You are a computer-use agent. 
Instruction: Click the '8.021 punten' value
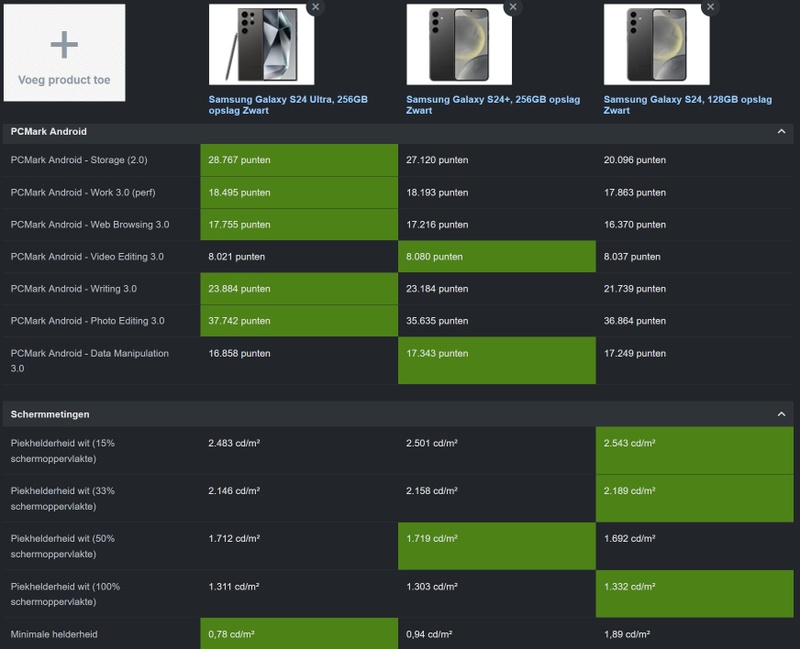coord(237,257)
